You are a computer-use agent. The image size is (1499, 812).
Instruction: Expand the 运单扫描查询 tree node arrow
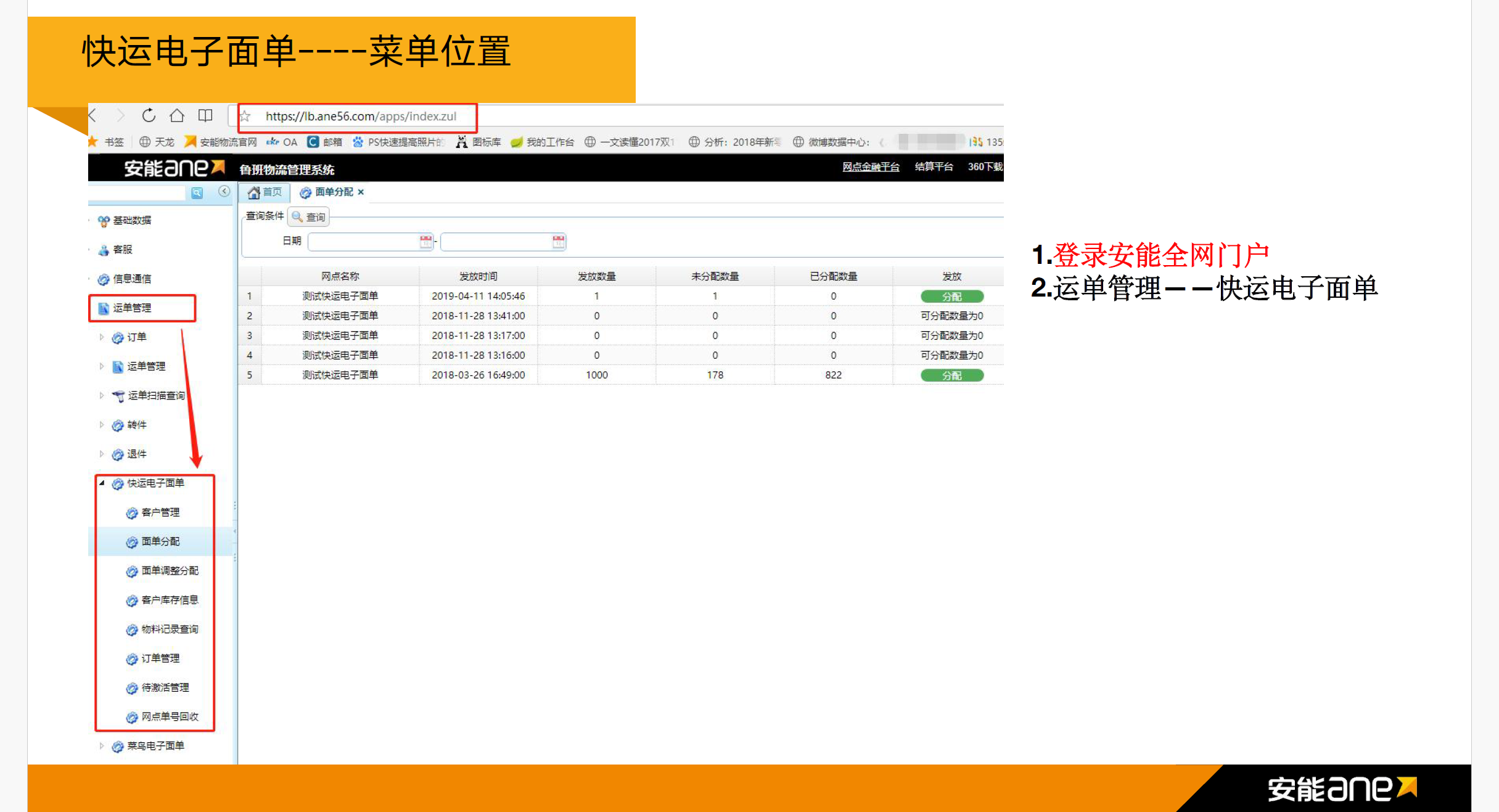102,395
